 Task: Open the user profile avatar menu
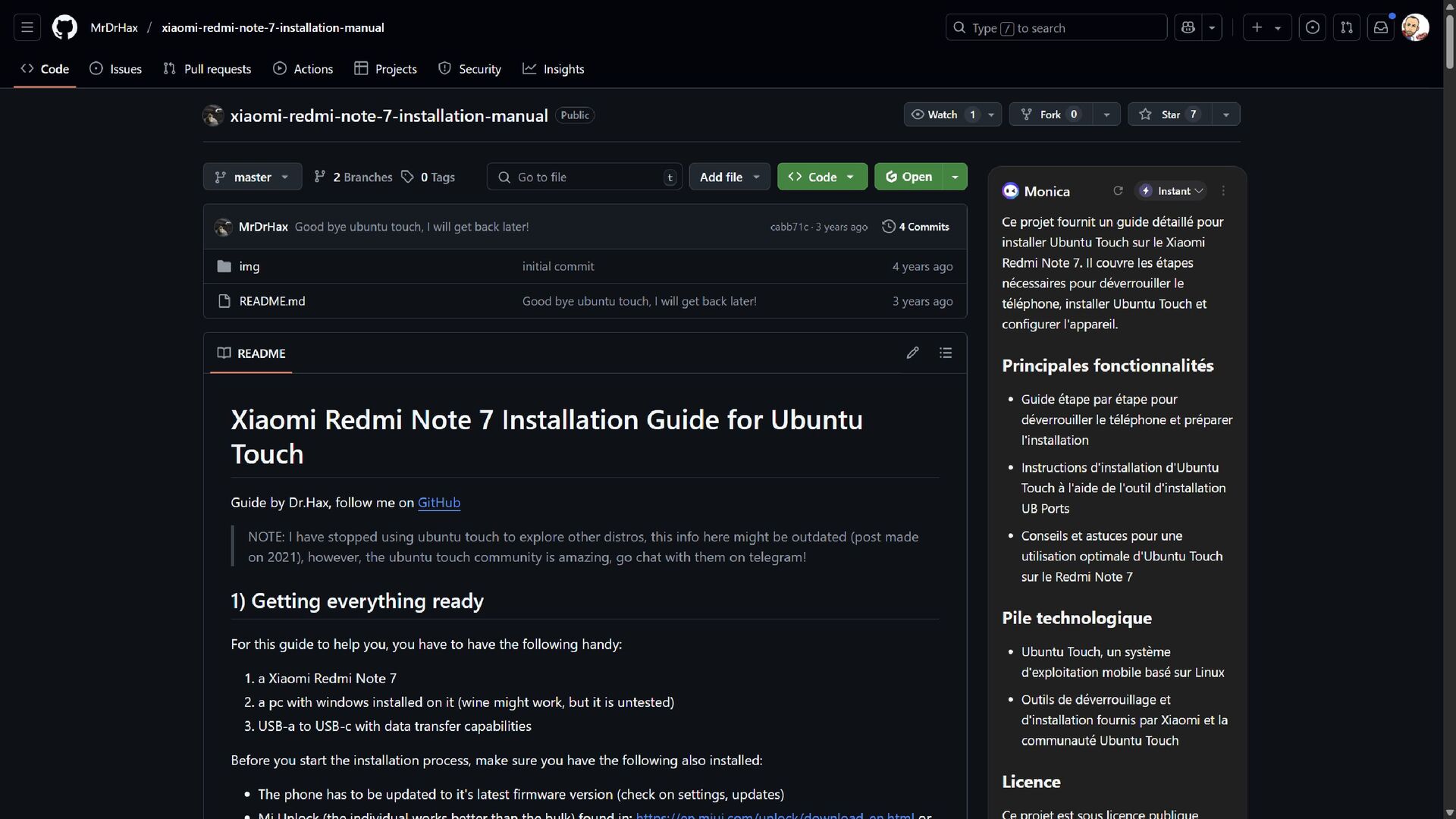tap(1415, 28)
